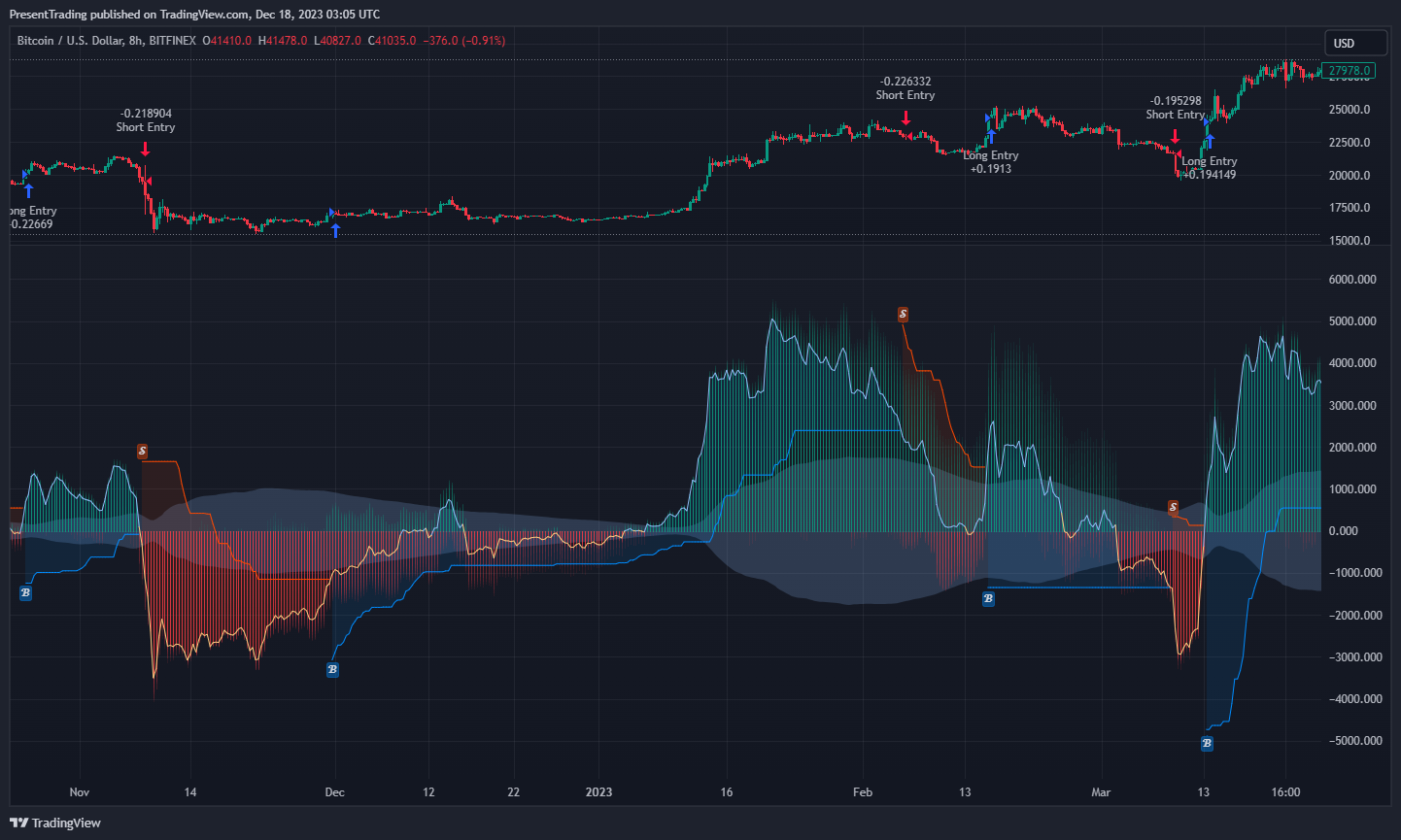The height and width of the screenshot is (840, 1401).
Task: Click the B buy marker before Nov label
Action: (x=25, y=592)
